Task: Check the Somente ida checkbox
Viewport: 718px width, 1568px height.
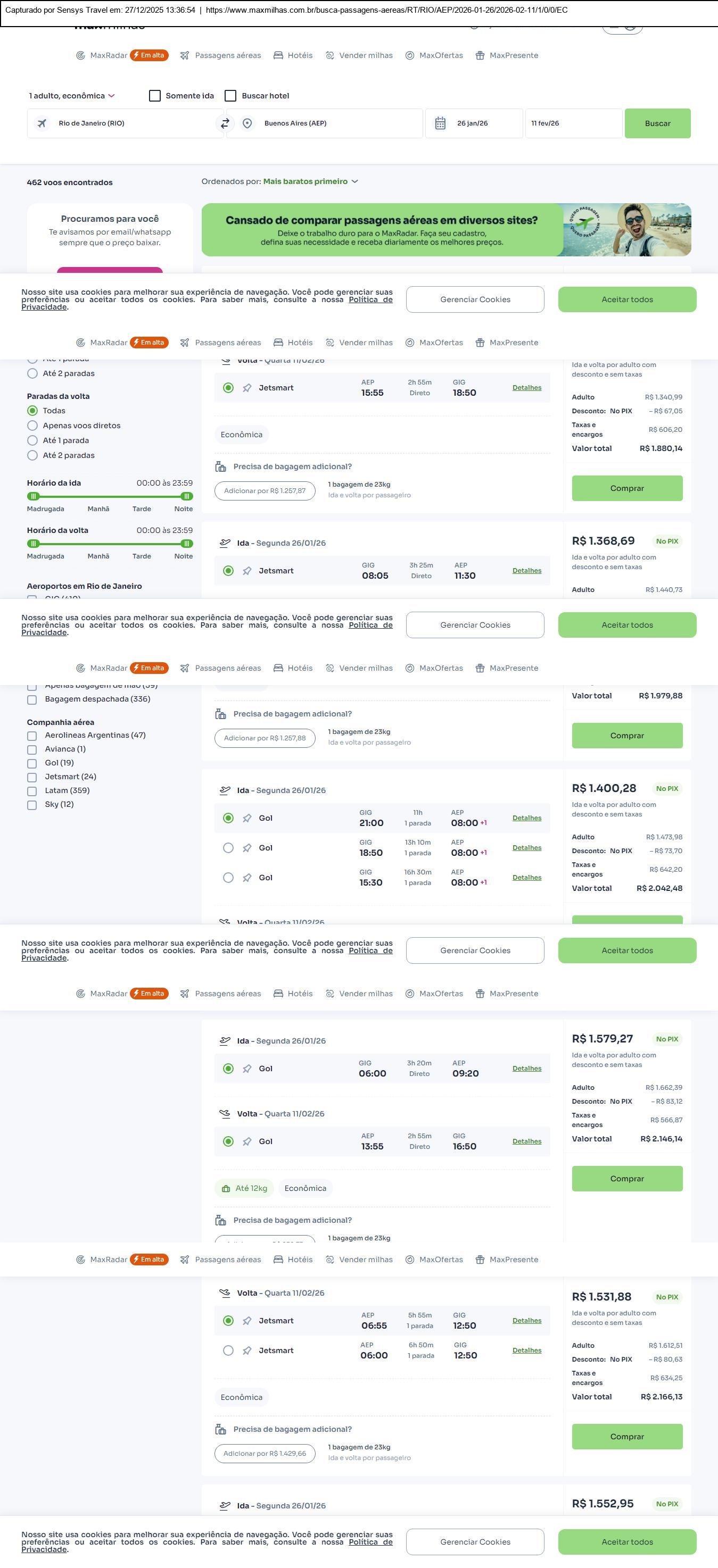Action: (x=155, y=96)
